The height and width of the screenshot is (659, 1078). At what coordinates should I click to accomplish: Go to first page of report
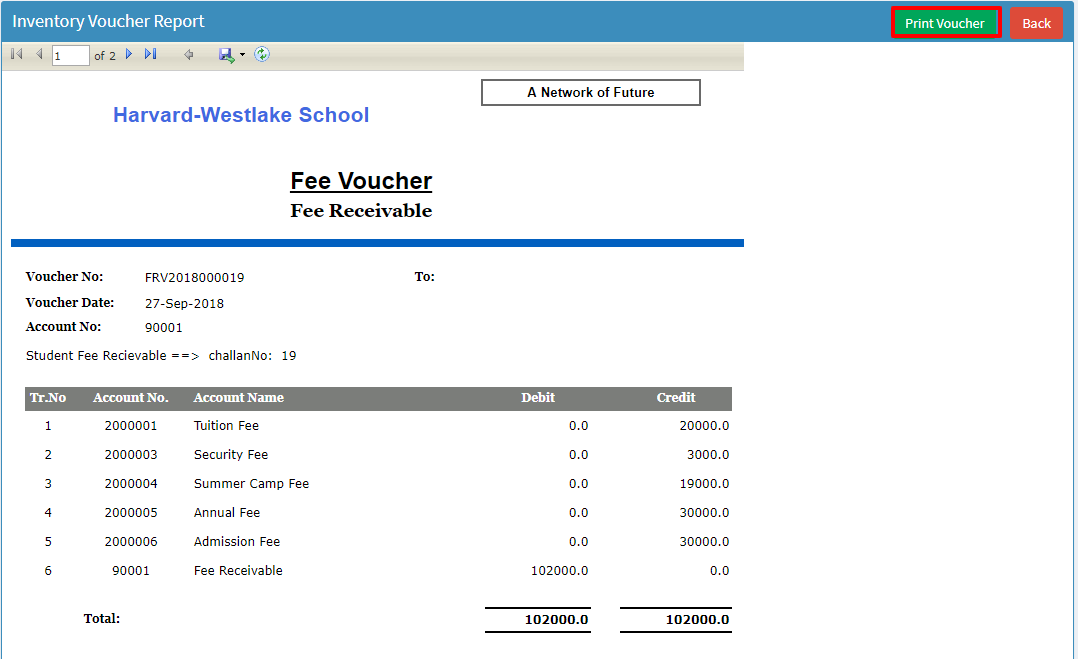tap(17, 54)
